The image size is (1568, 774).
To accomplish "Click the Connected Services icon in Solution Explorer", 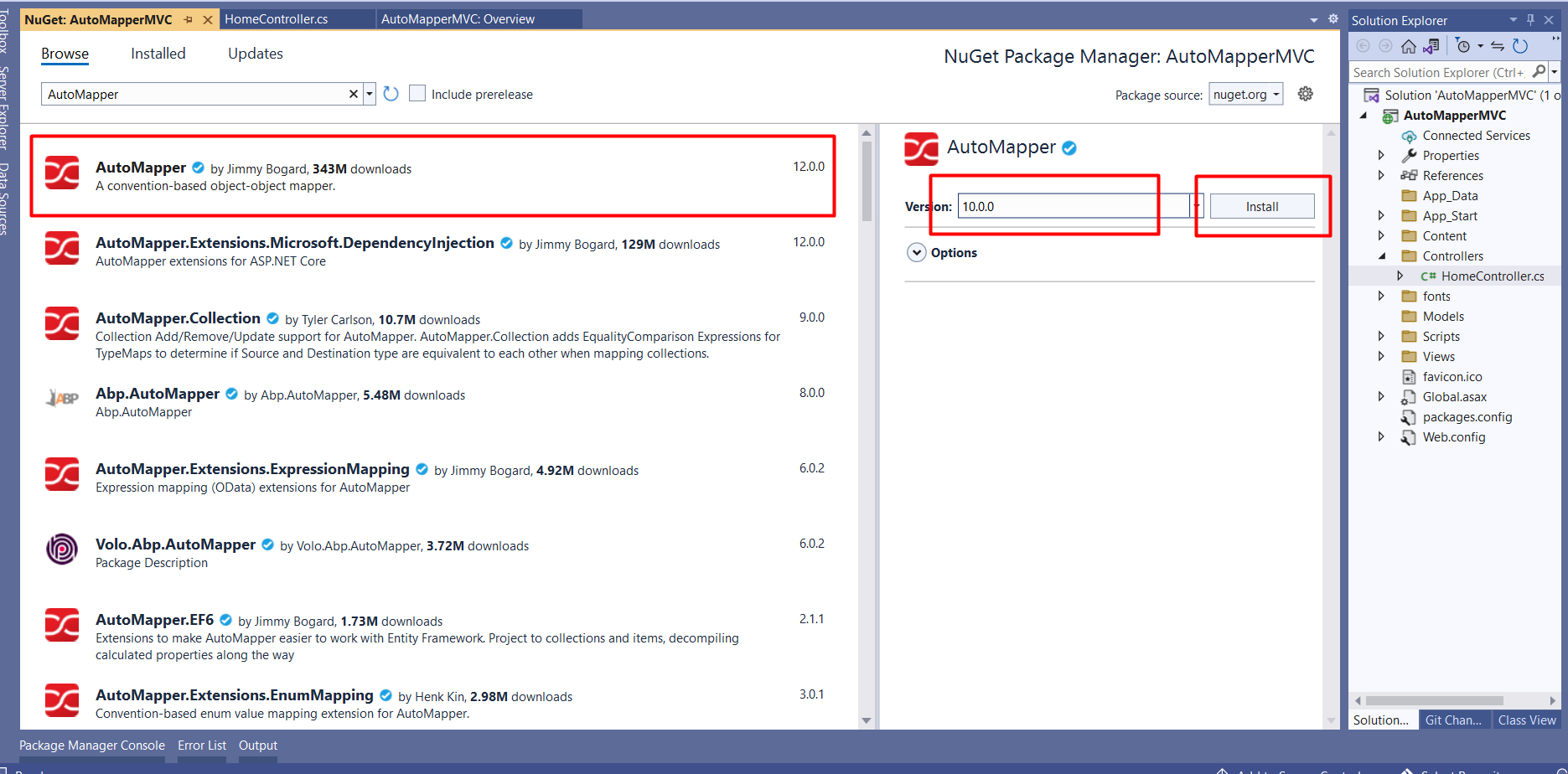I will (1410, 136).
